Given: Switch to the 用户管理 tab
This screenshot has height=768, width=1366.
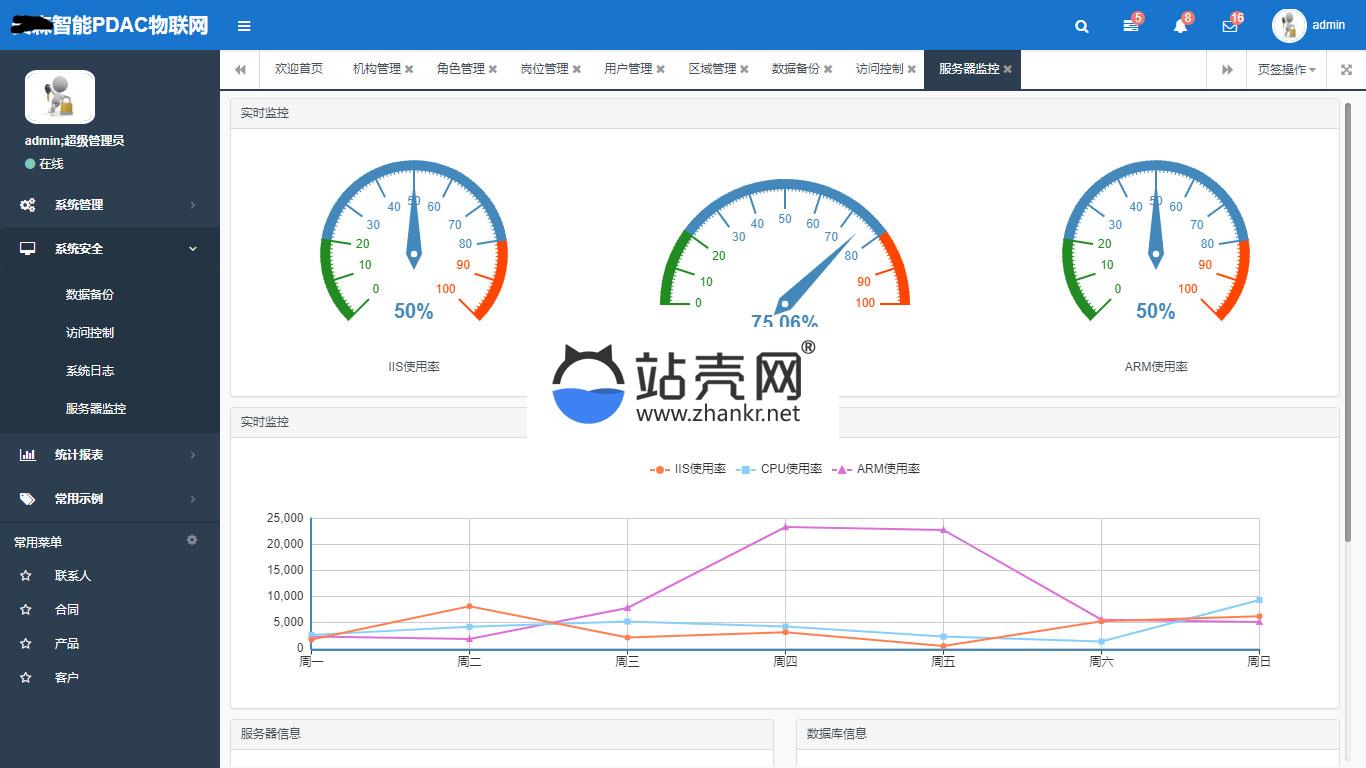Looking at the screenshot, I should coord(627,69).
